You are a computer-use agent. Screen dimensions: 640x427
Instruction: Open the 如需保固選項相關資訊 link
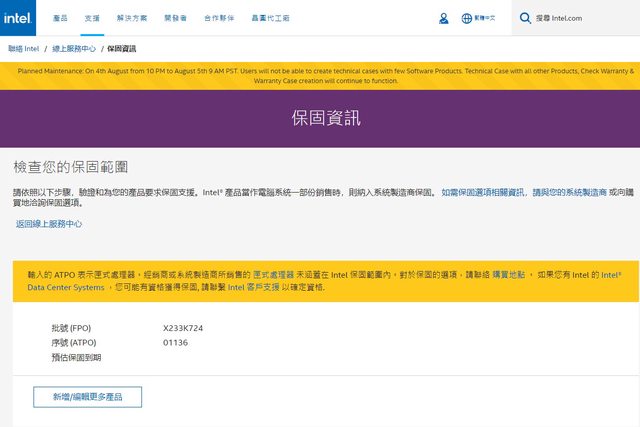(x=483, y=191)
